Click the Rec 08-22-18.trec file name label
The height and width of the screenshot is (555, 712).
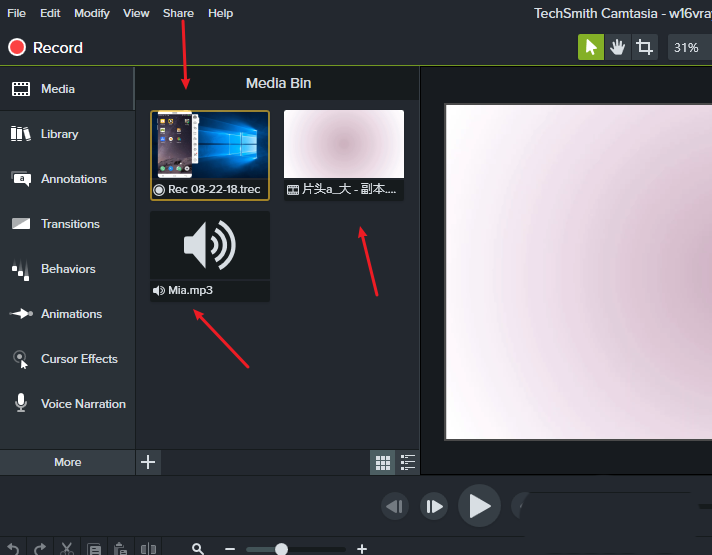point(214,189)
